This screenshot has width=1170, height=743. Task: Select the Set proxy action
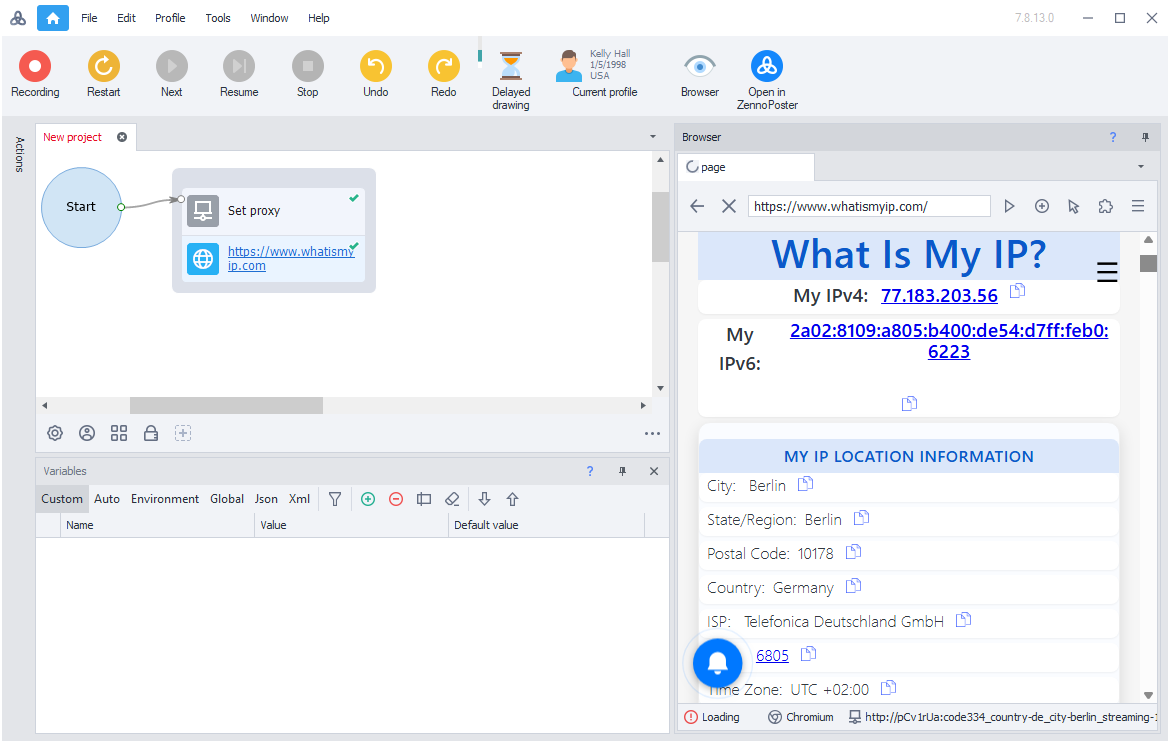[x=273, y=210]
